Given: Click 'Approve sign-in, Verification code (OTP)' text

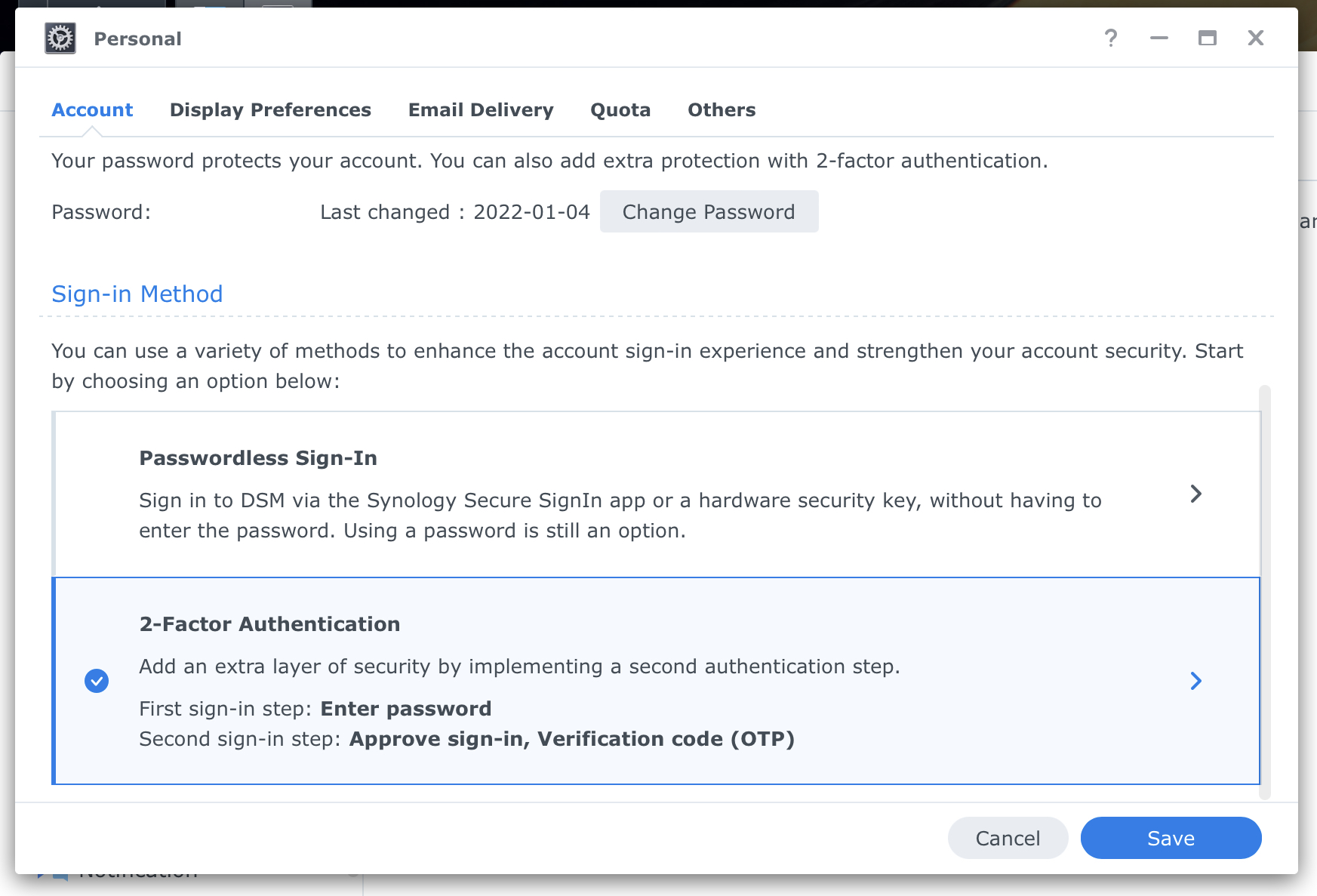Looking at the screenshot, I should click(x=572, y=739).
